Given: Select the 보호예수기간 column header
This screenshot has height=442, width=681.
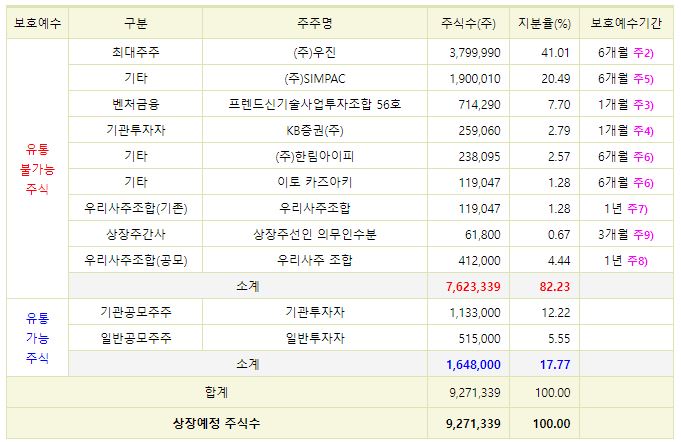Looking at the screenshot, I should point(626,23).
